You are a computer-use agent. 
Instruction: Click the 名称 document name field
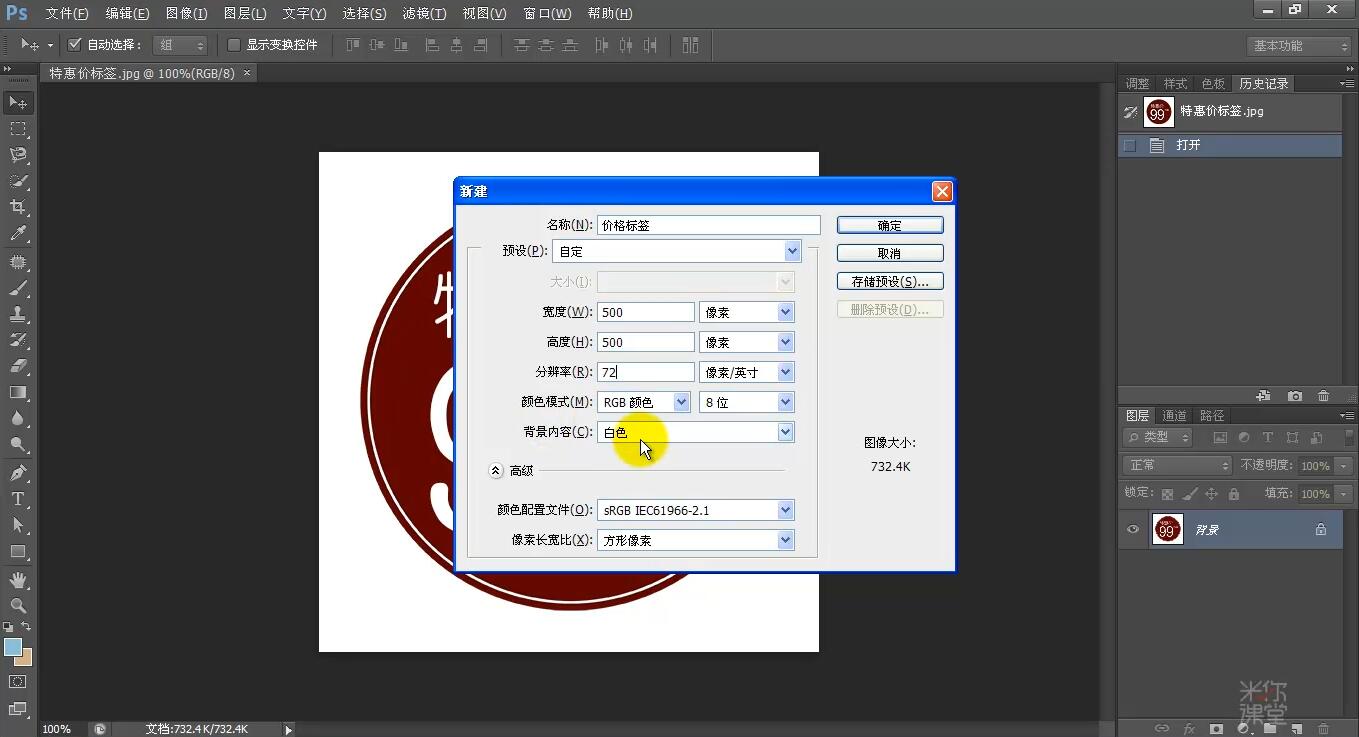707,224
